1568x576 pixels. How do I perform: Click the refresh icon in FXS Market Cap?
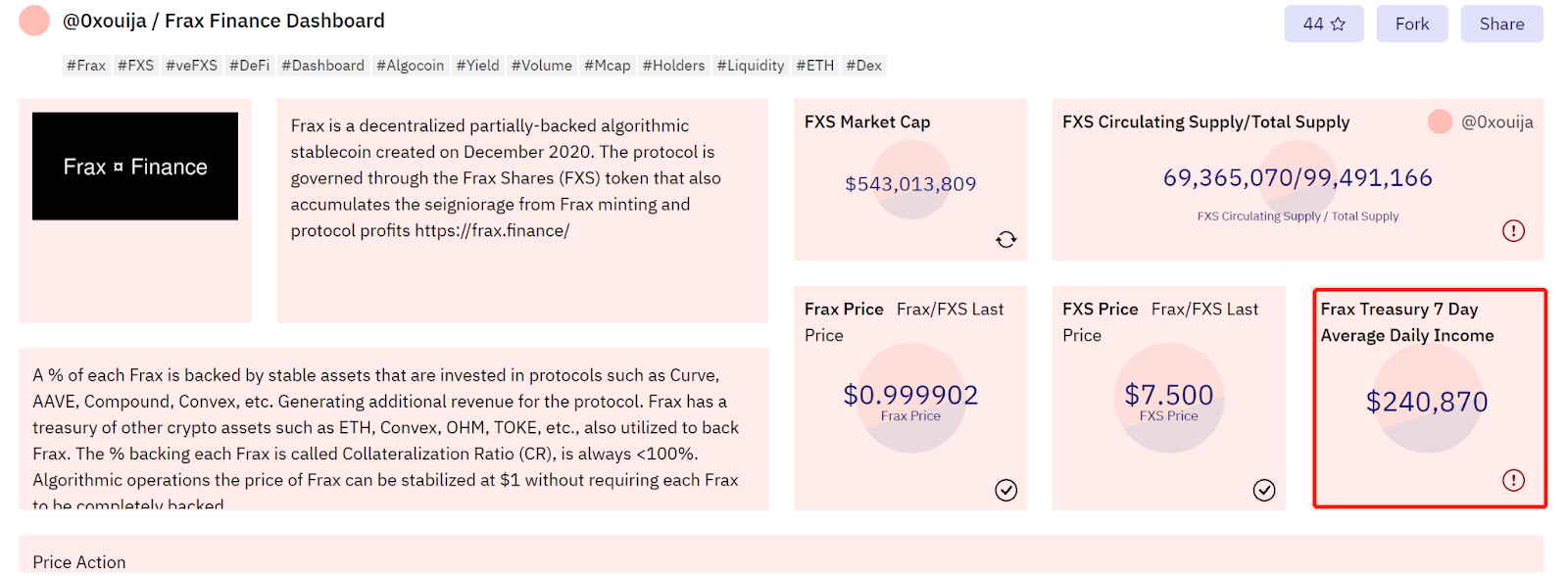pyautogui.click(x=1005, y=239)
